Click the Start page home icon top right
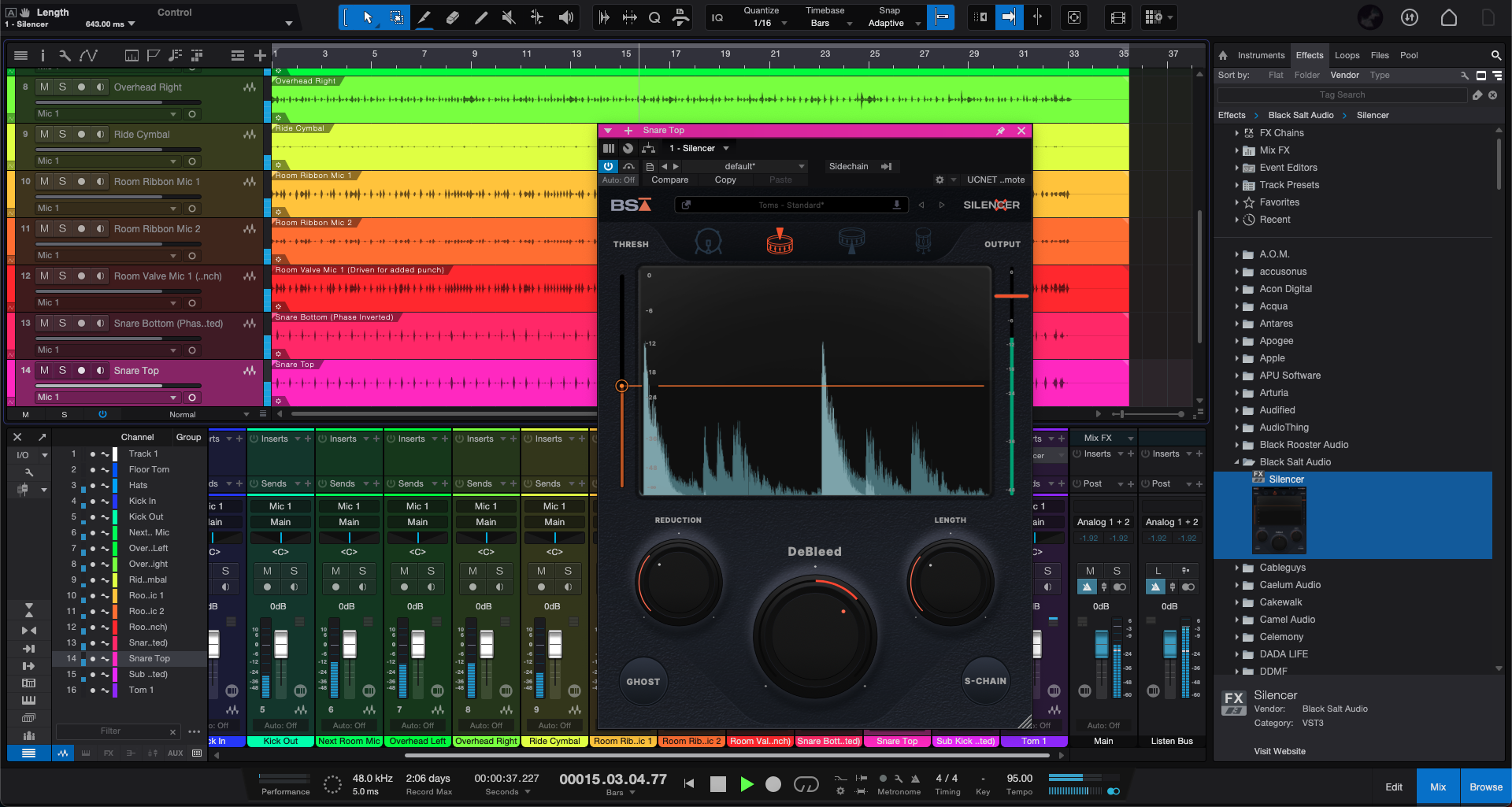 [1448, 17]
